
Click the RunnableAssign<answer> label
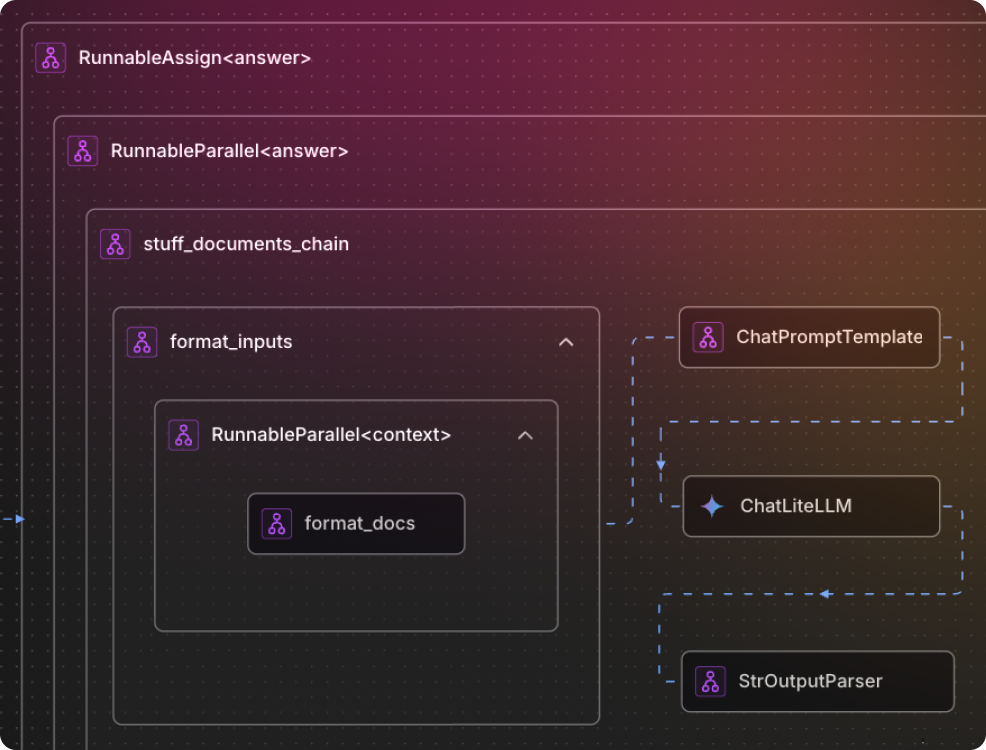pyautogui.click(x=195, y=58)
